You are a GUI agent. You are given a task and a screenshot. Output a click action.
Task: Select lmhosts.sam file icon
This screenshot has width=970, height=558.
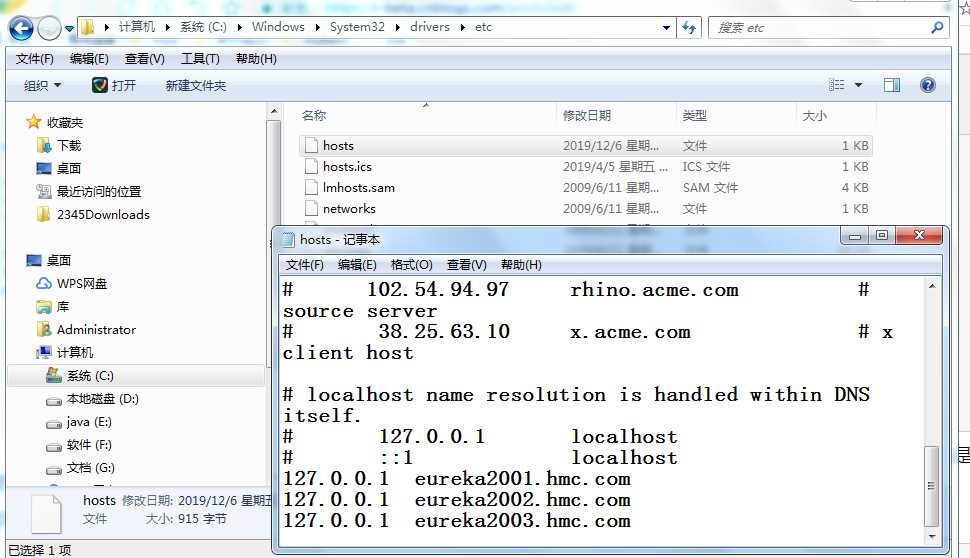tap(311, 187)
